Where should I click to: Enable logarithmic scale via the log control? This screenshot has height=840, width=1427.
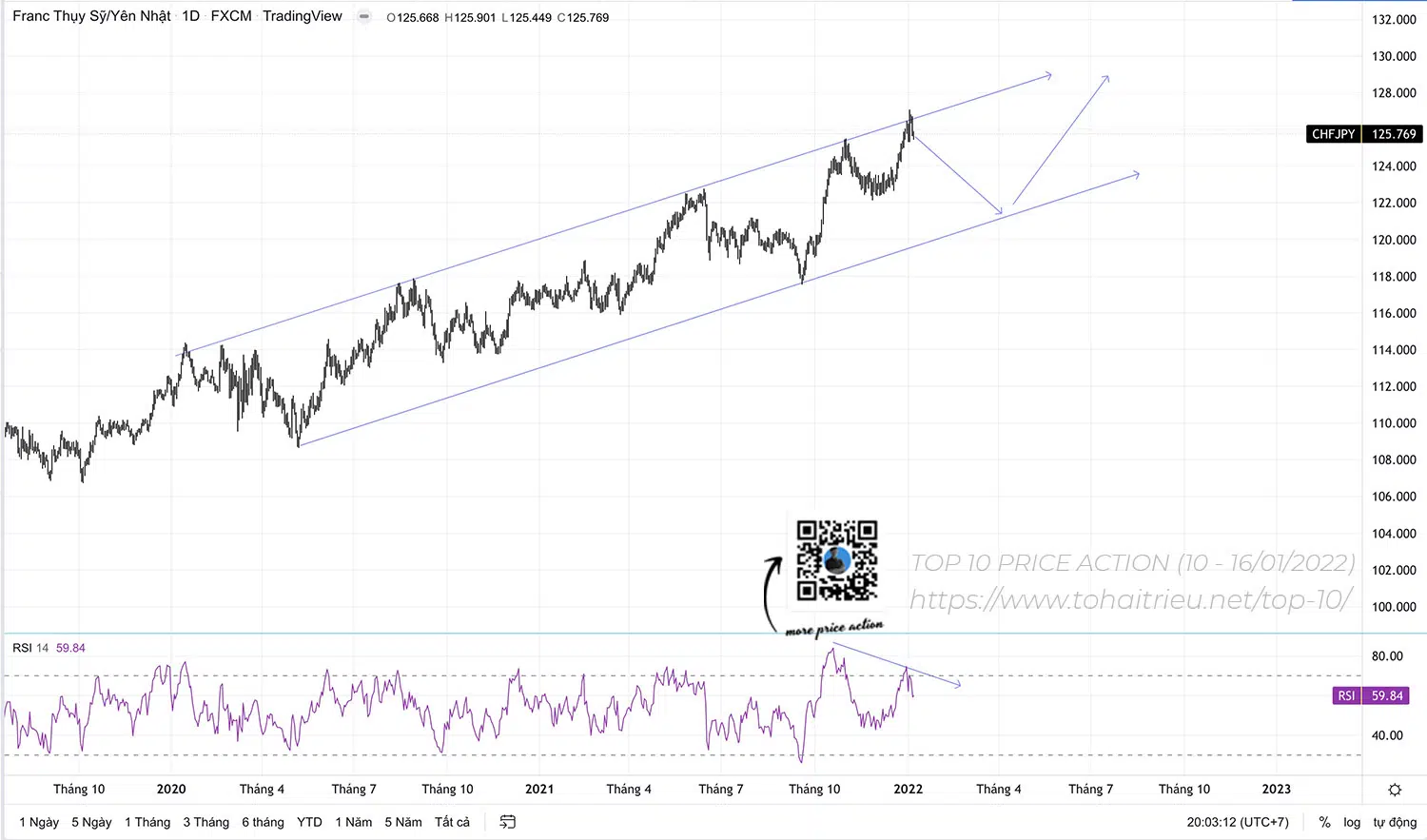tap(1352, 822)
